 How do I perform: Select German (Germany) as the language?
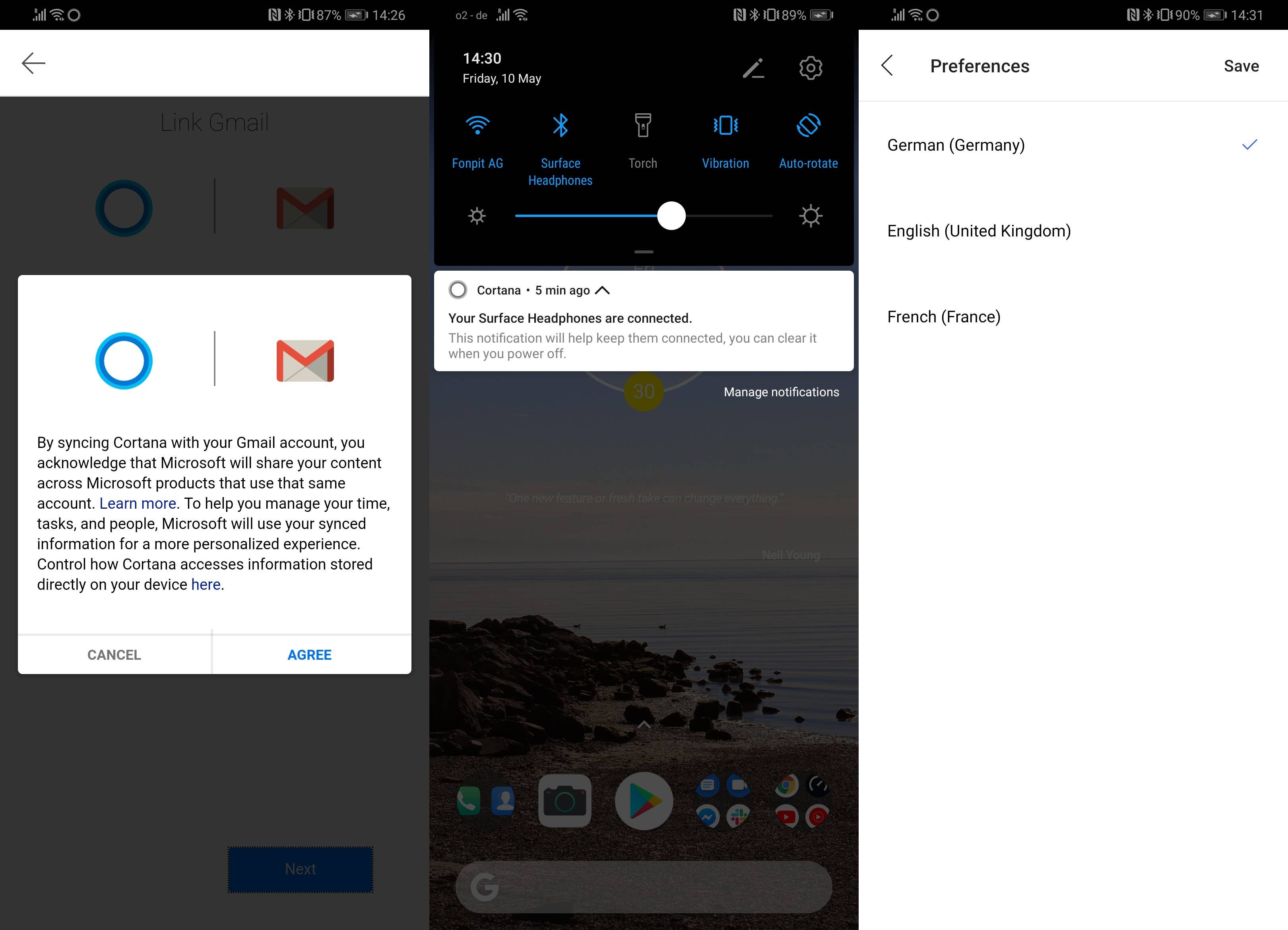tap(956, 145)
